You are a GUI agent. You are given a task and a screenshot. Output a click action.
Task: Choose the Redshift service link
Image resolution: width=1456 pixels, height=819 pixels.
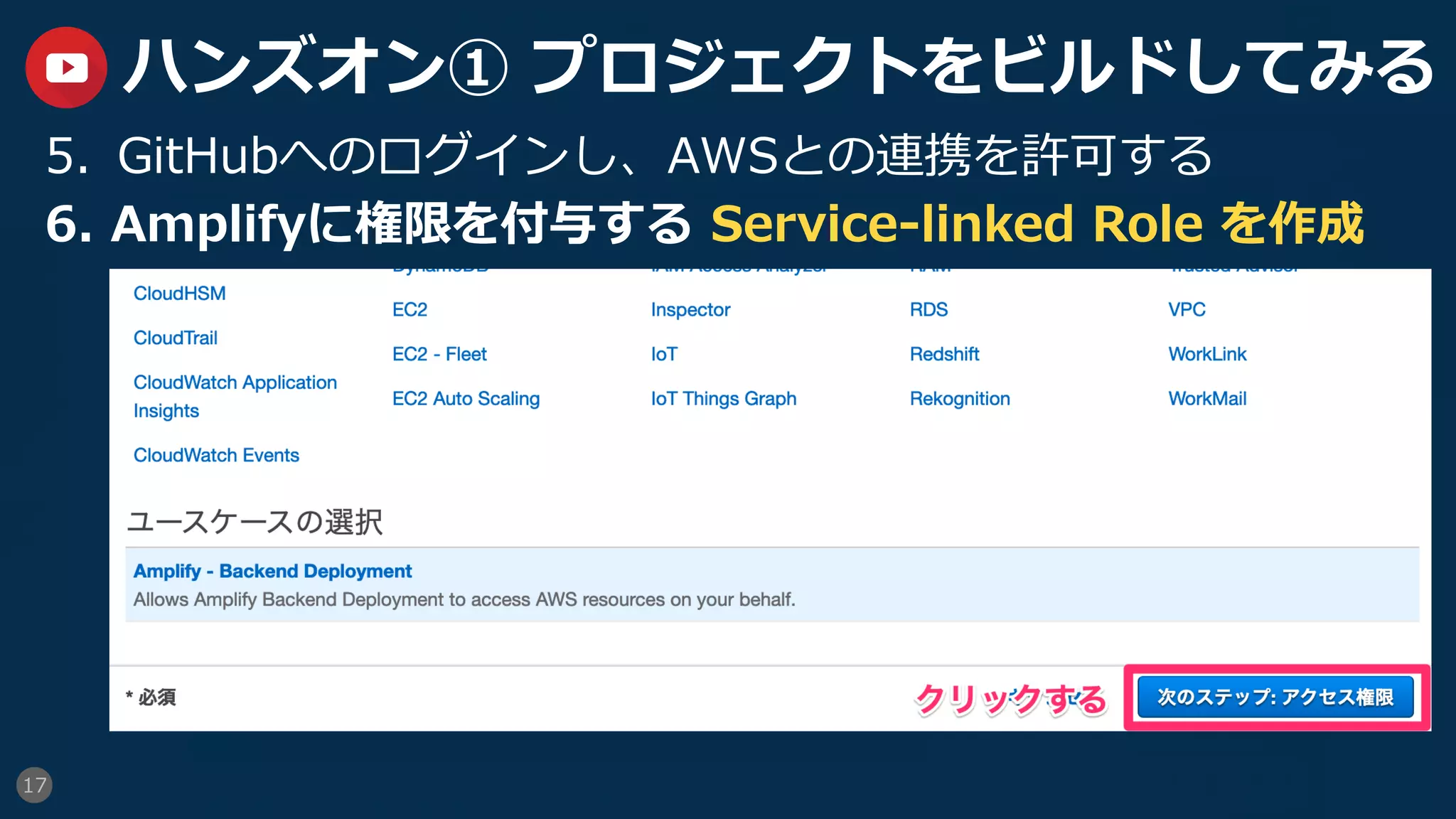(944, 355)
